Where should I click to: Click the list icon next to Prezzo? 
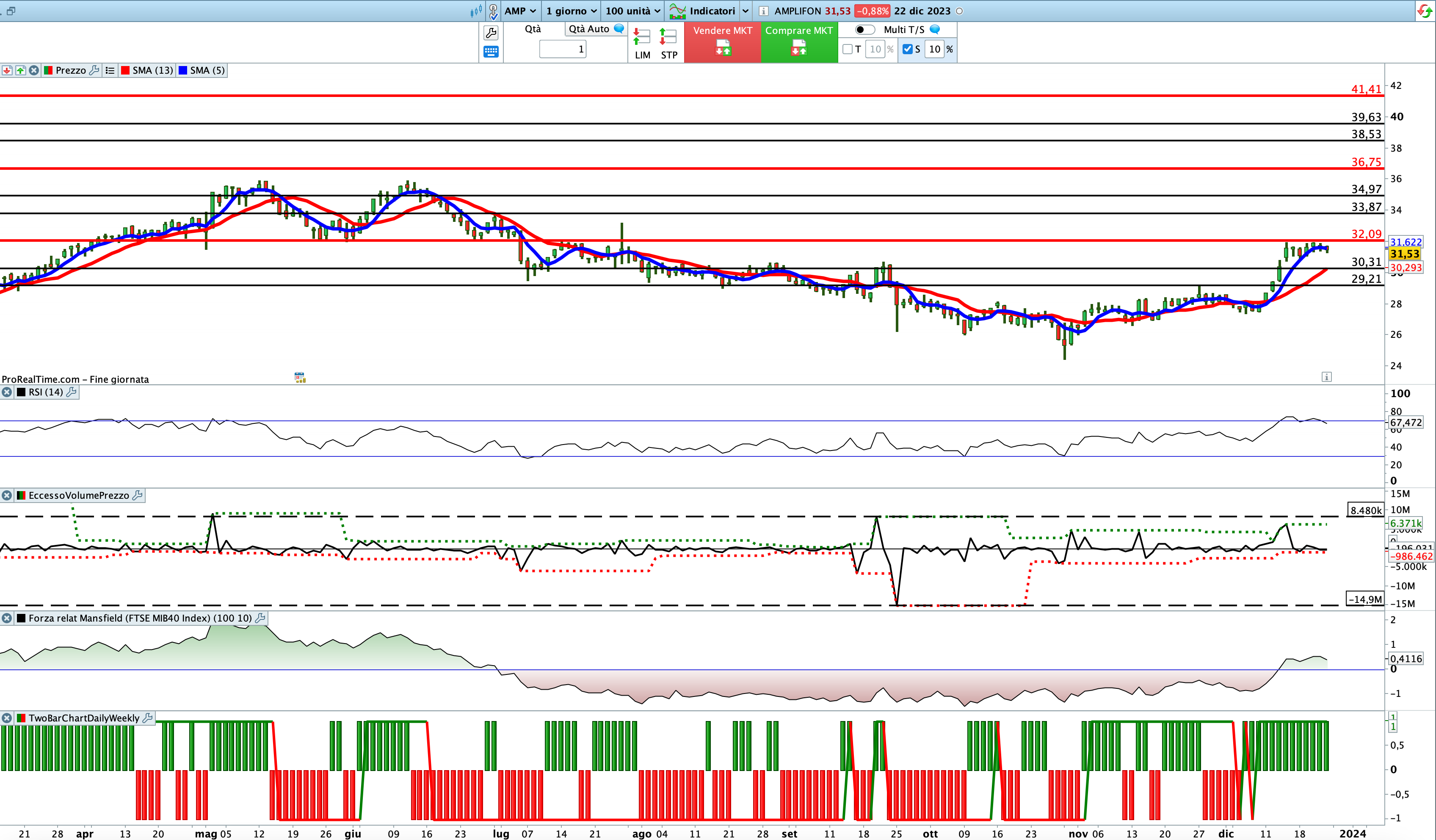[110, 70]
